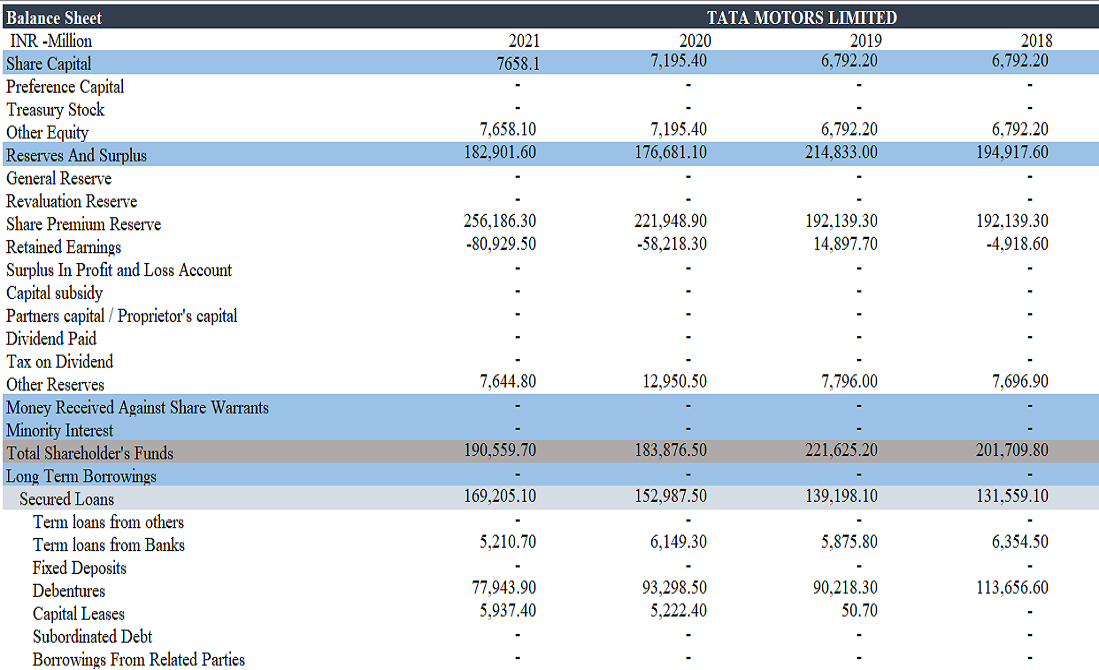Viewport: 1099px width, 670px height.
Task: Select the TATA MOTORS LIMITED title cell
Action: pos(801,17)
